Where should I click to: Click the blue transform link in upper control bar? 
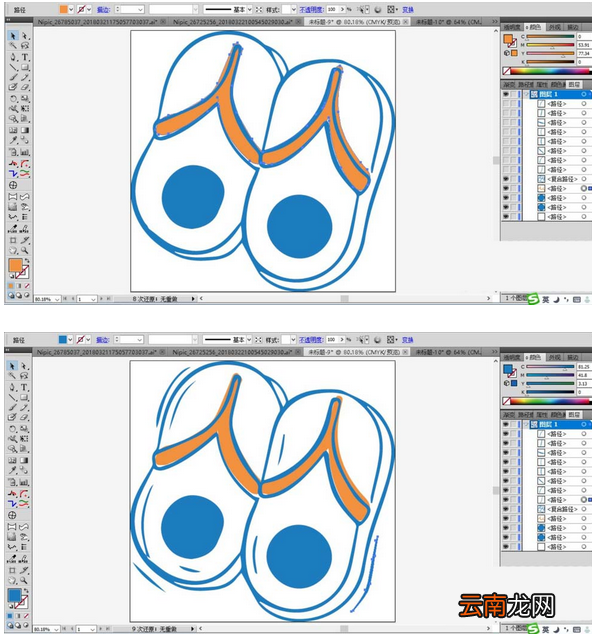click(408, 9)
